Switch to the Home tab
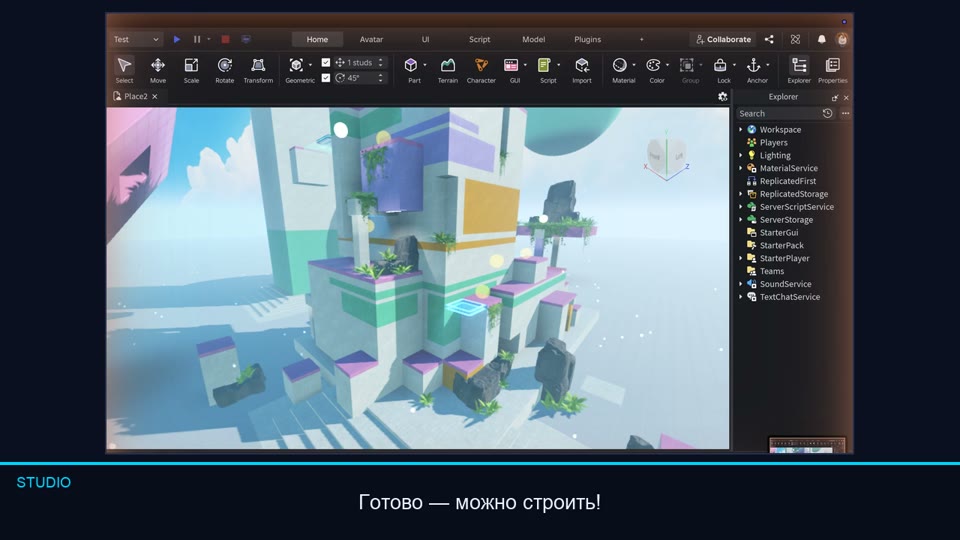This screenshot has height=540, width=960. point(317,39)
